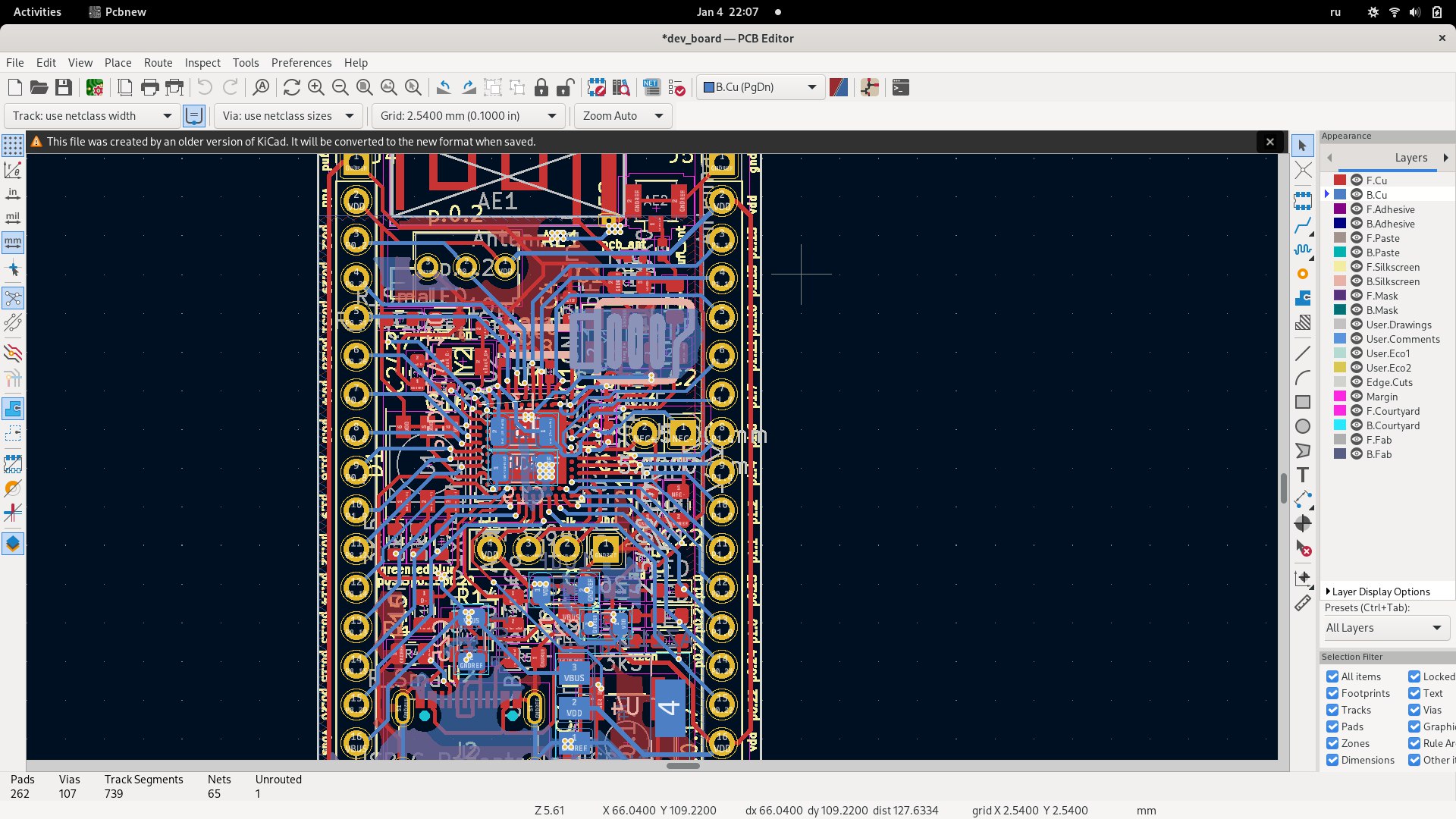This screenshot has width=1456, height=819.
Task: Click the Print icon in toolbar
Action: [x=150, y=88]
